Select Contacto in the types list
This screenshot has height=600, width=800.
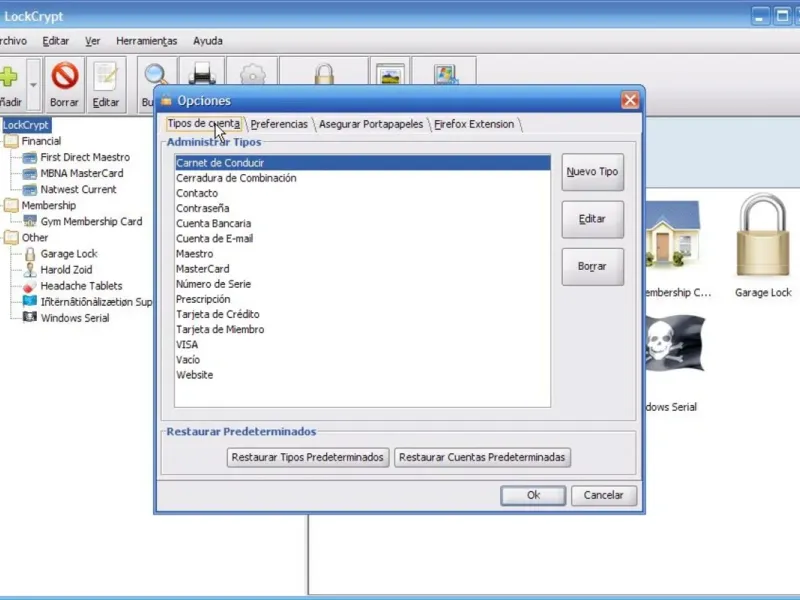362,193
